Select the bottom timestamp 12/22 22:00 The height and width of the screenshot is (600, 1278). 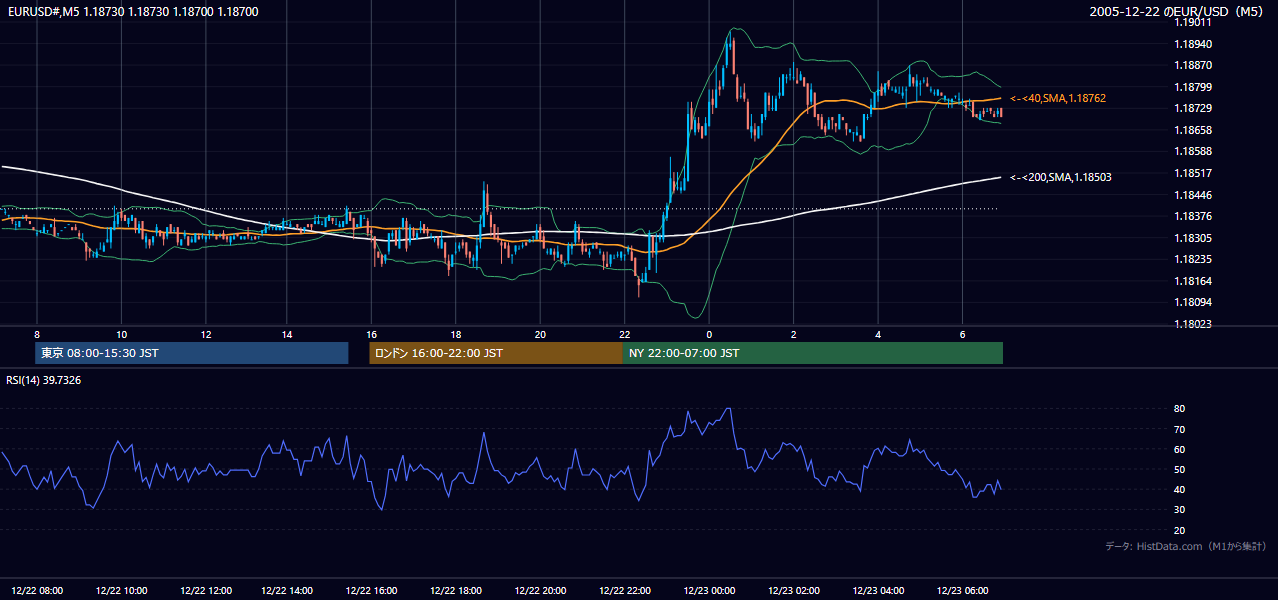[x=625, y=590]
